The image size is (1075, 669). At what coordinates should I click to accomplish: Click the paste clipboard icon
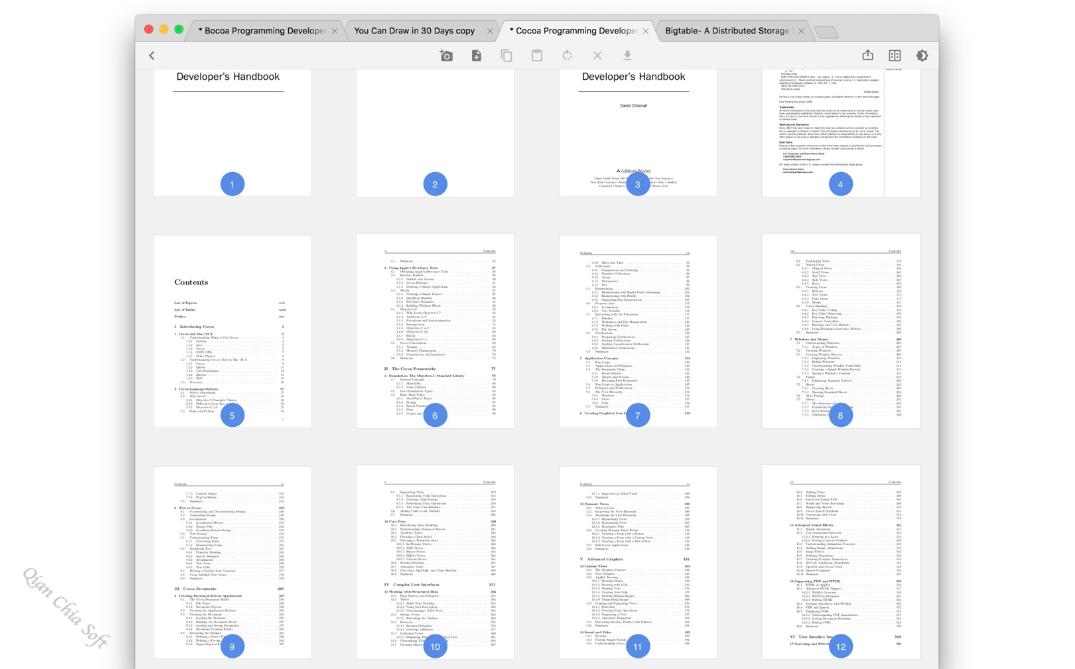pos(537,56)
